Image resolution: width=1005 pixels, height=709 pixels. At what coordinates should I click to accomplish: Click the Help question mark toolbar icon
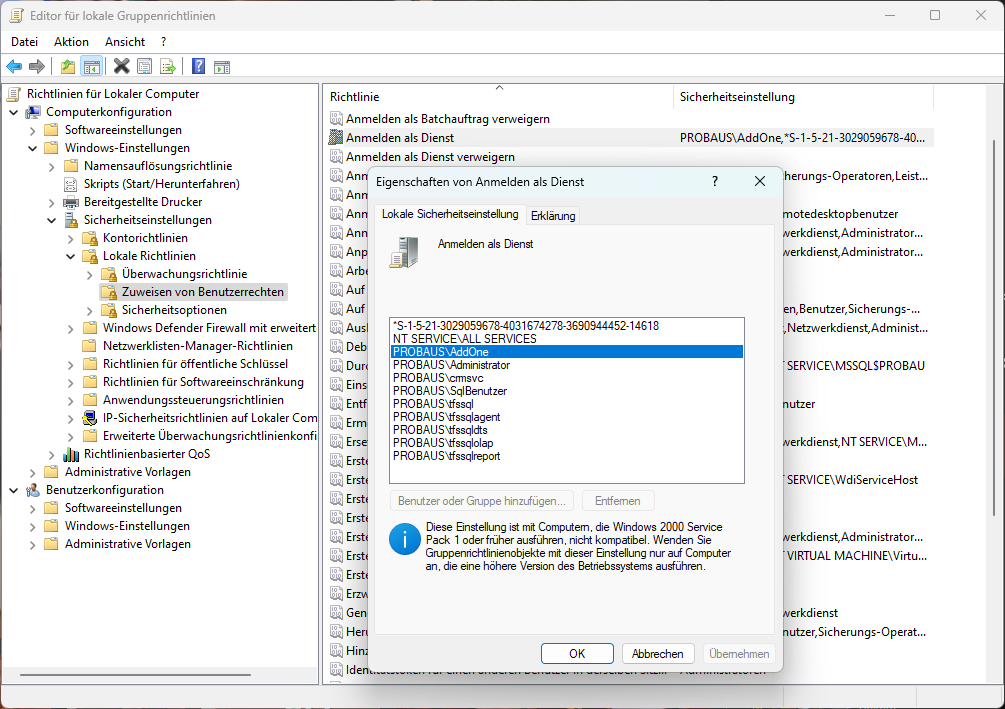197,67
